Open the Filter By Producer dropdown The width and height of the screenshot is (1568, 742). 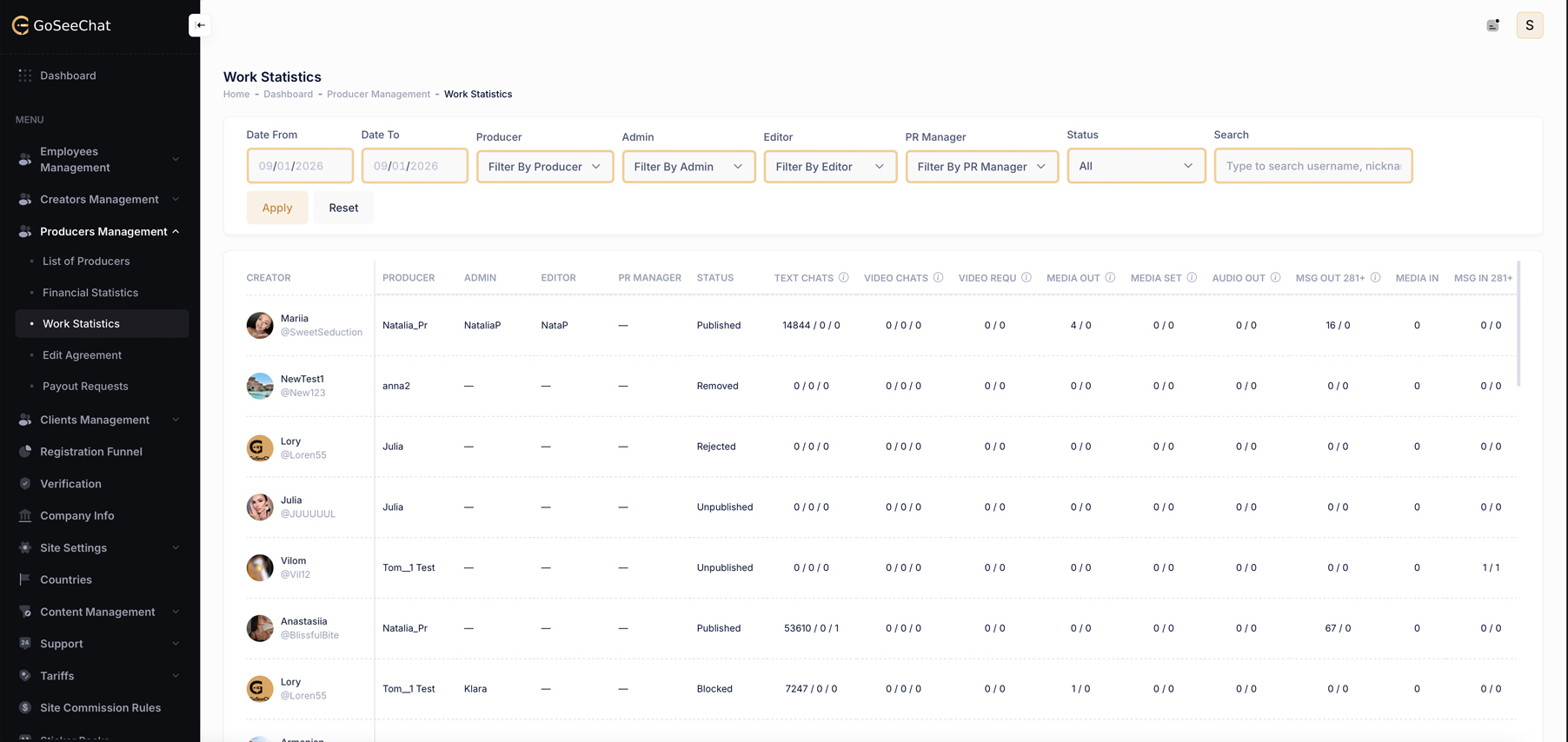pyautogui.click(x=545, y=166)
